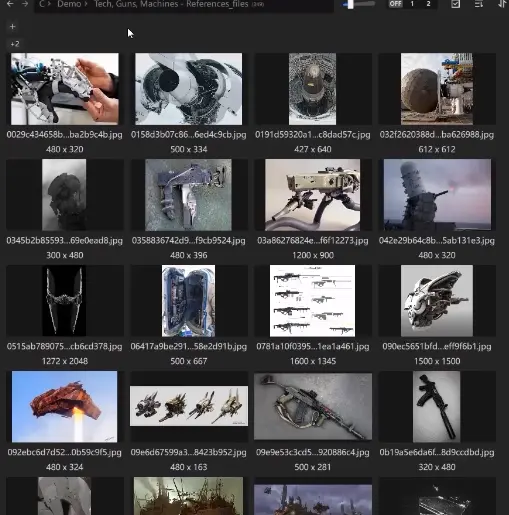Select filename 09e9e53c3cd5...920886c4.jpg
This screenshot has height=515, width=509.
click(x=313, y=452)
